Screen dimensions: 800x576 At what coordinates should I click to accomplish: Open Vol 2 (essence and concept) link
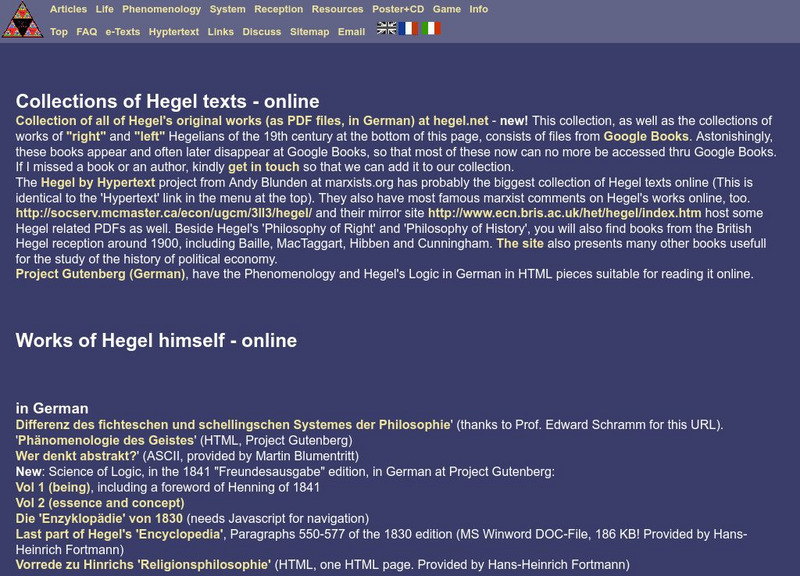tap(100, 503)
